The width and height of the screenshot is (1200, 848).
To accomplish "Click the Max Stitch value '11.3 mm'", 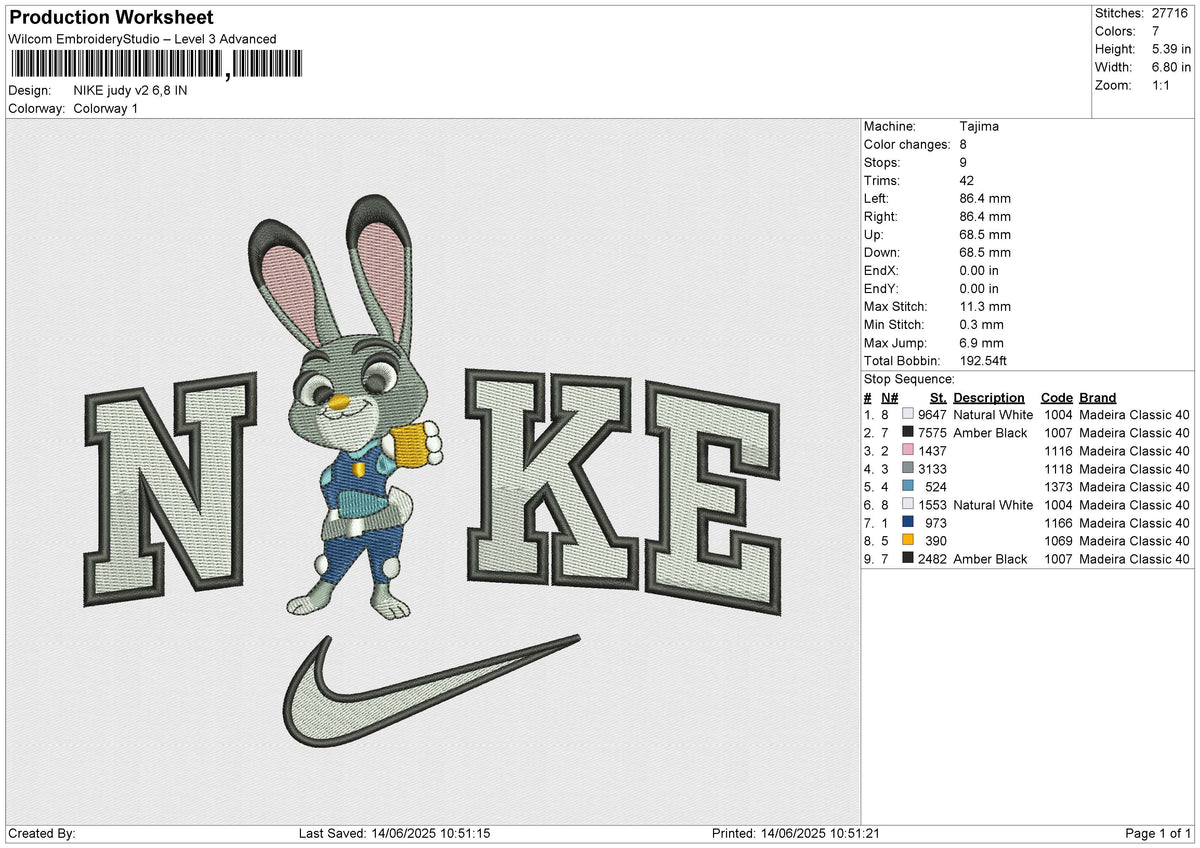I will pos(985,306).
